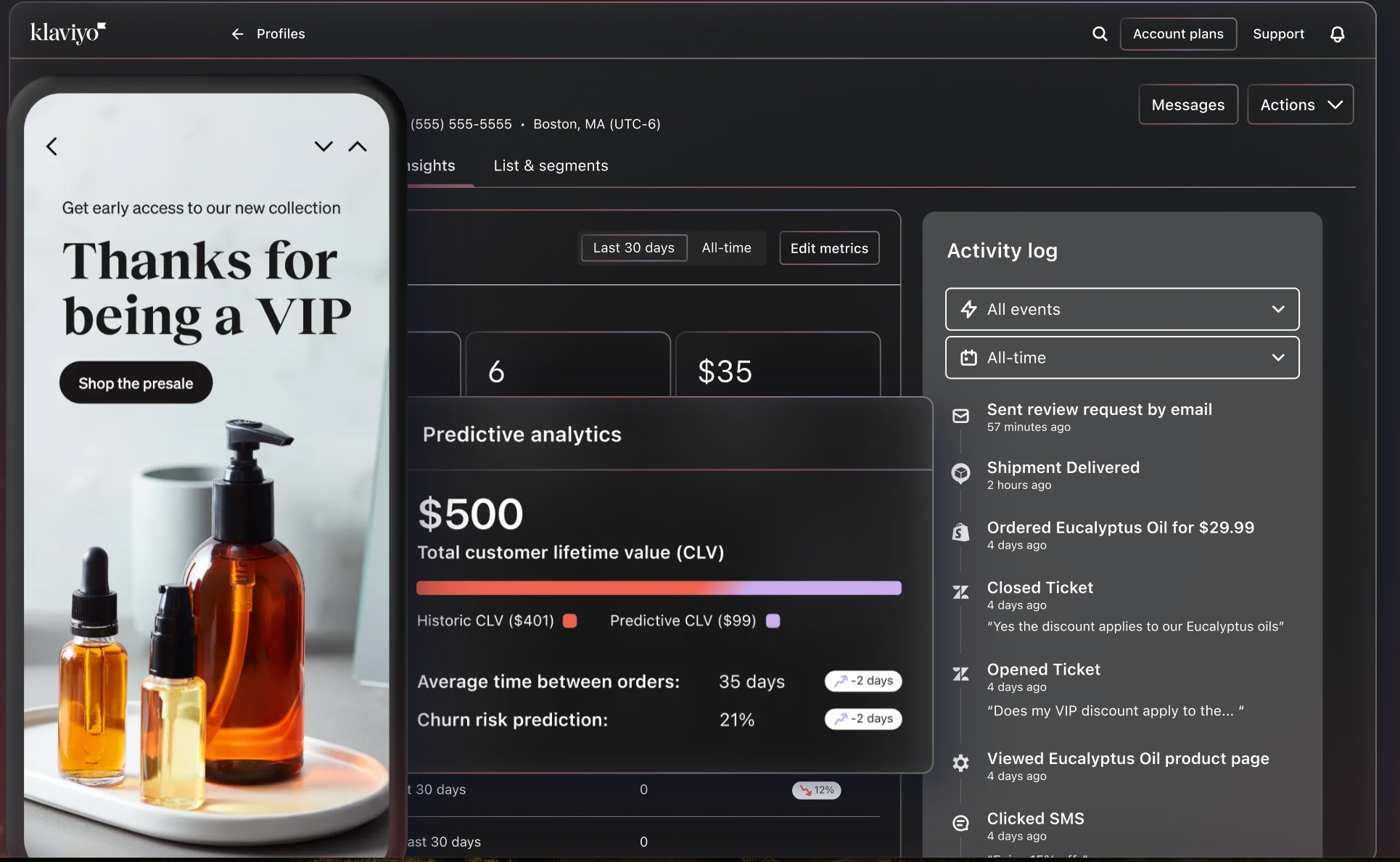
Task: Click the Shipment Delivered package icon
Action: click(x=960, y=473)
